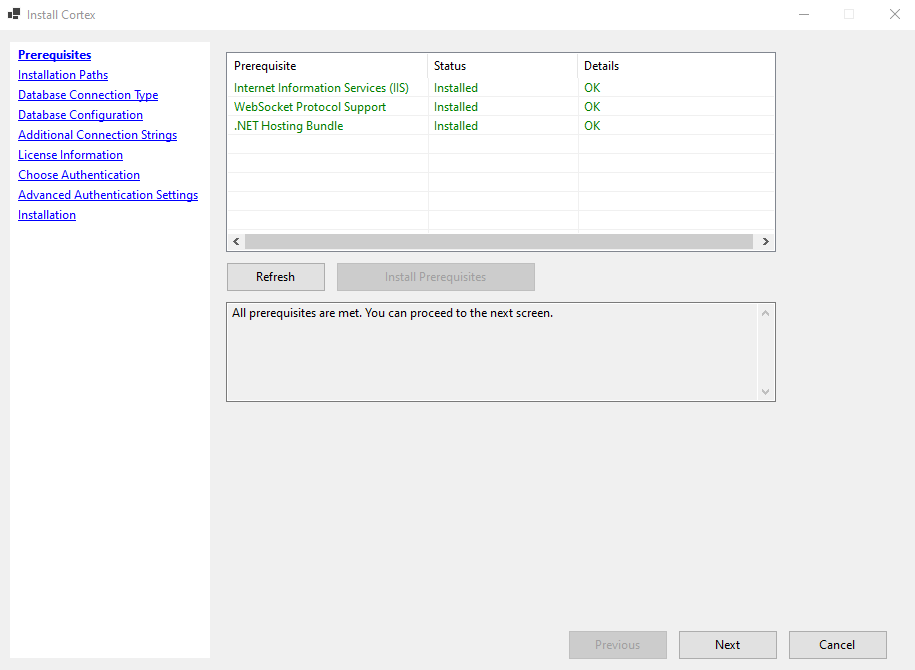This screenshot has height=670, width=915.
Task: Select the Internet Information Services (IIS) row
Action: click(320, 87)
